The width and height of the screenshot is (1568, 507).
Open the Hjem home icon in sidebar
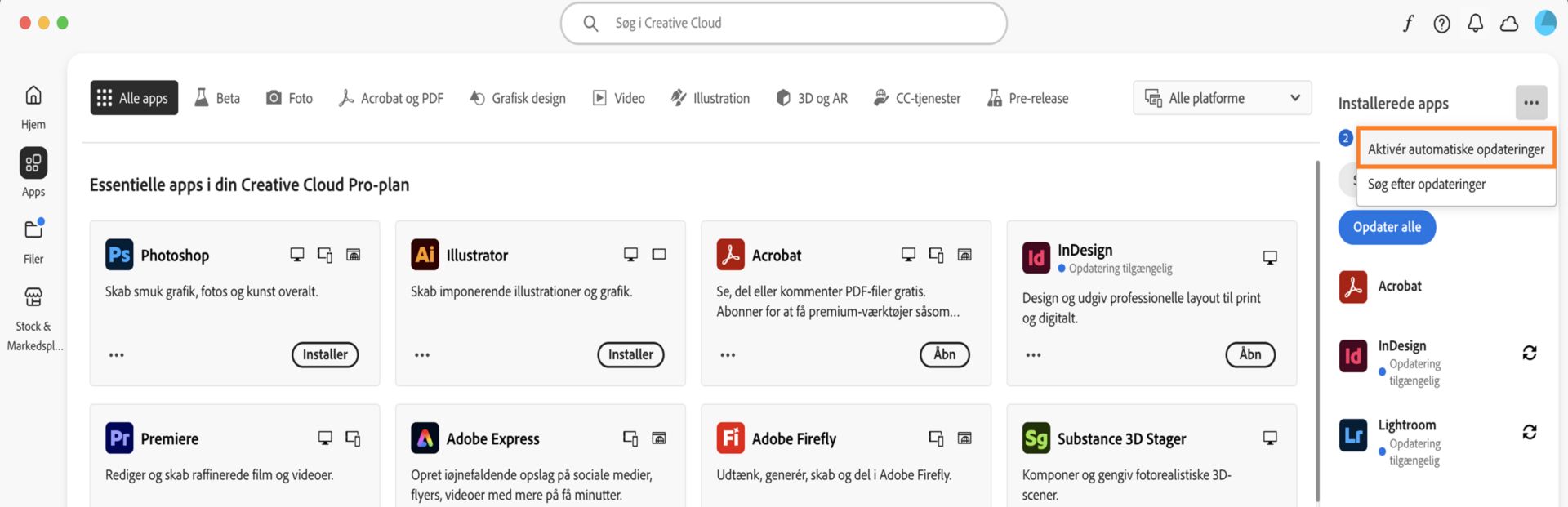click(33, 96)
